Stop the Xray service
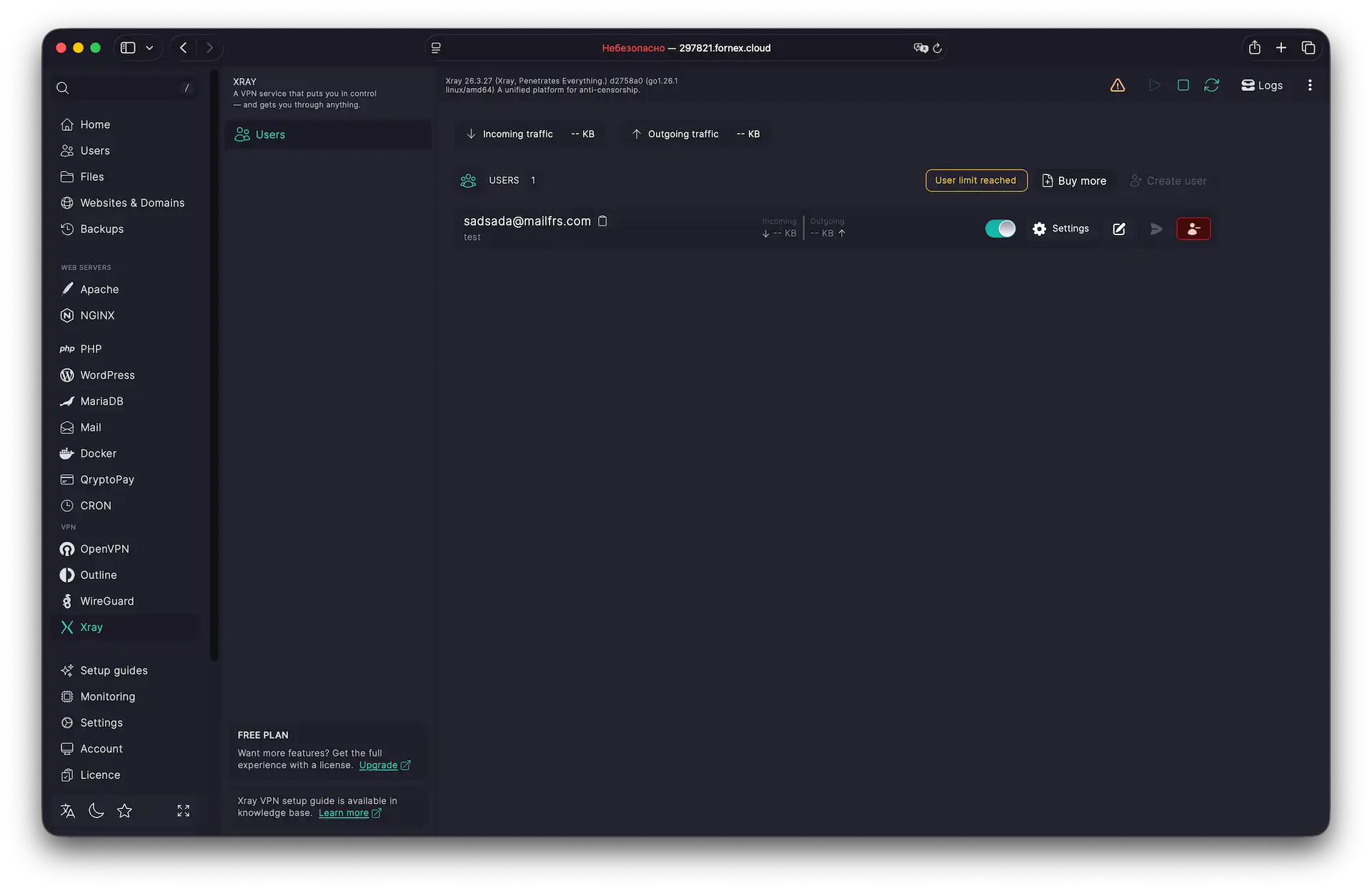1372x892 pixels. coord(1183,84)
